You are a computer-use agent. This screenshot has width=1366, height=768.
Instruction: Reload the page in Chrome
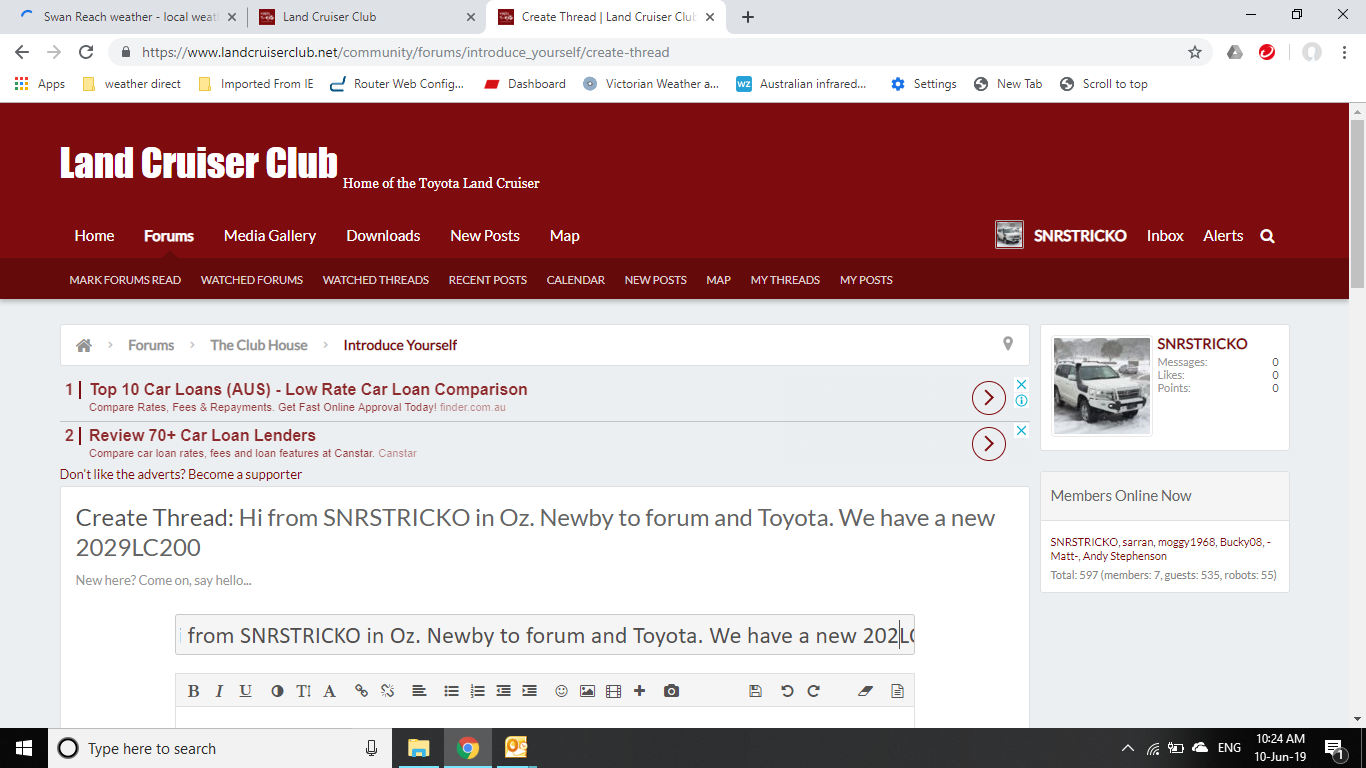pyautogui.click(x=86, y=52)
